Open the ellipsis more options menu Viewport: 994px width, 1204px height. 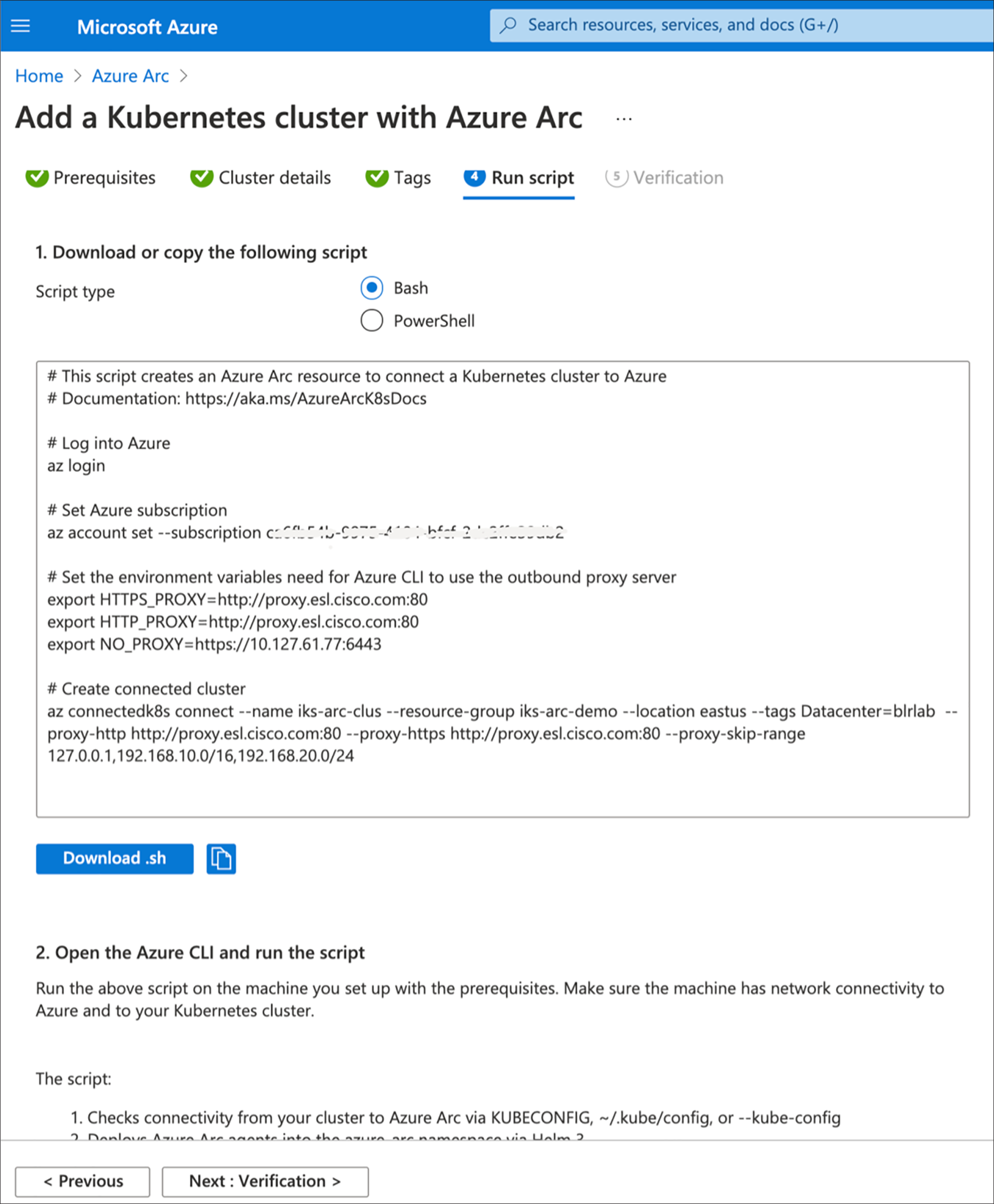point(624,119)
